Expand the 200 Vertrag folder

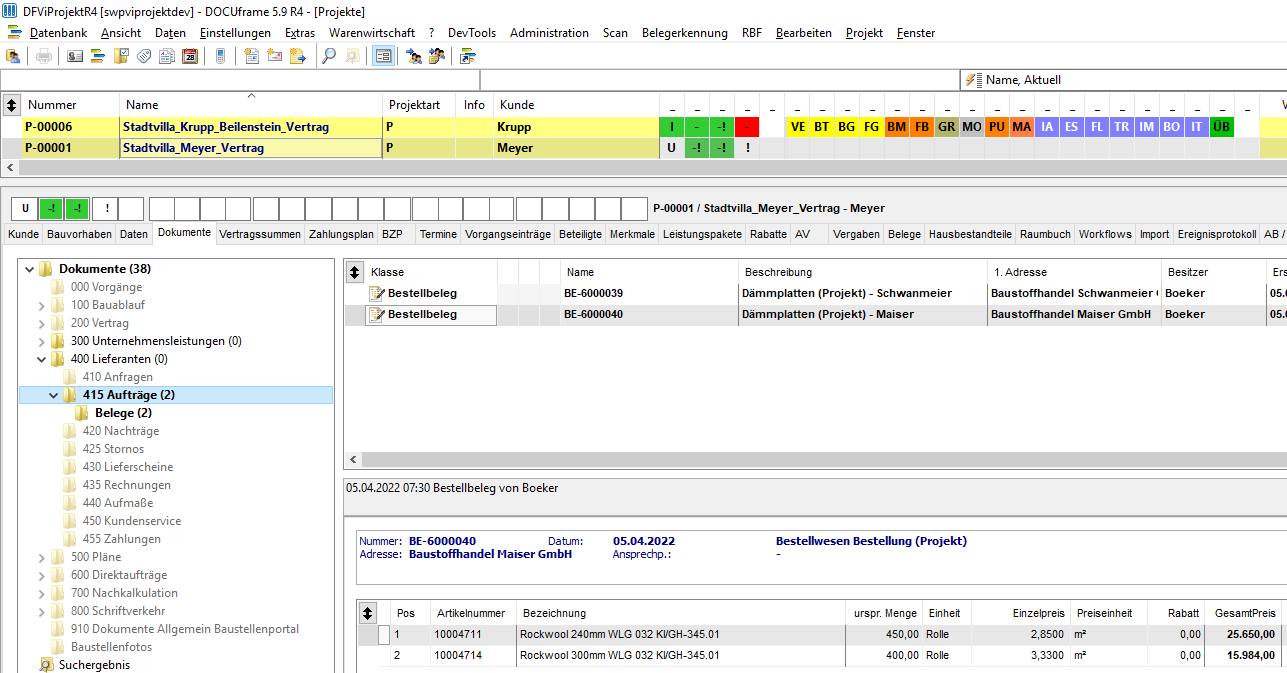pos(42,323)
